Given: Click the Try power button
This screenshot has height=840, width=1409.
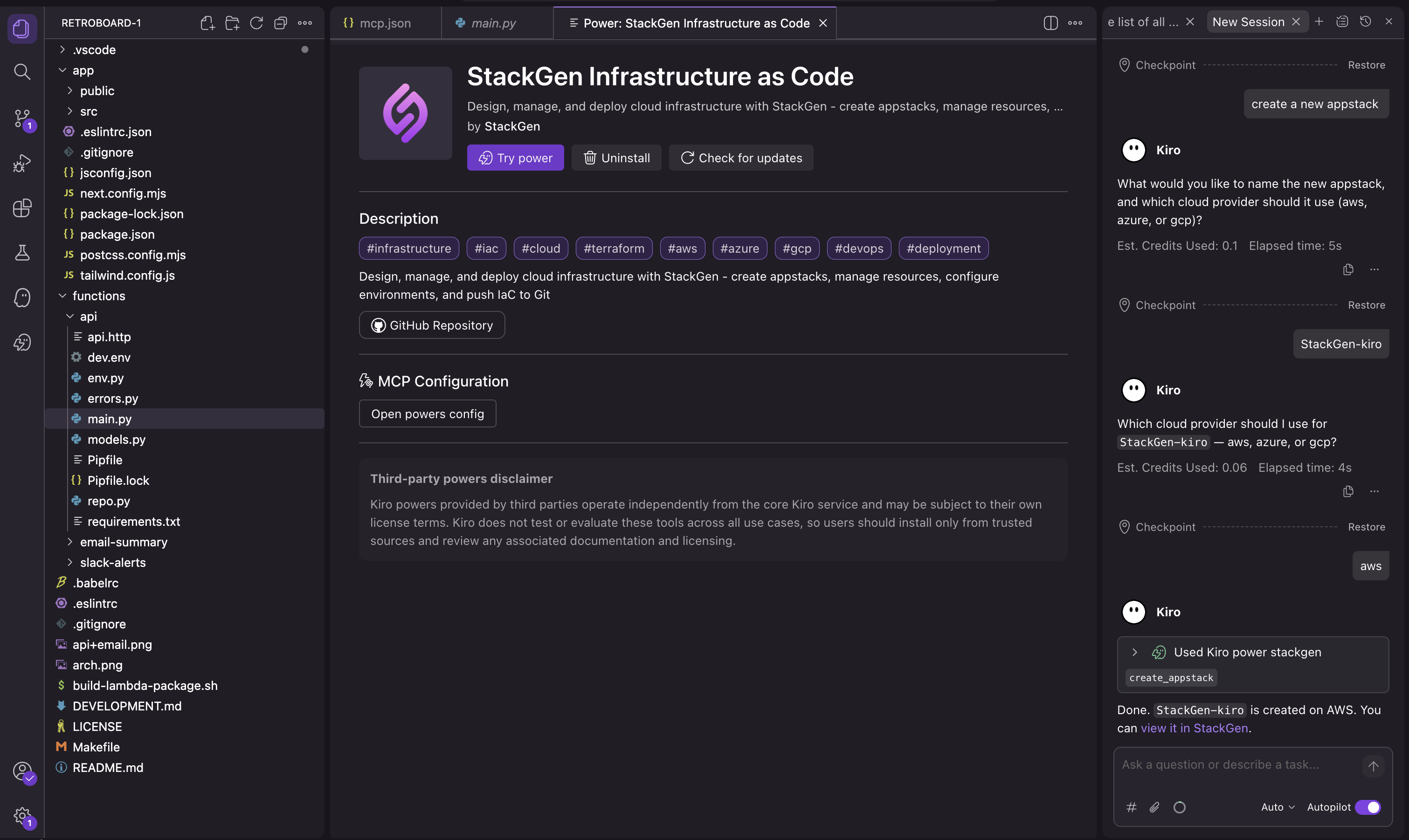Looking at the screenshot, I should click(515, 158).
